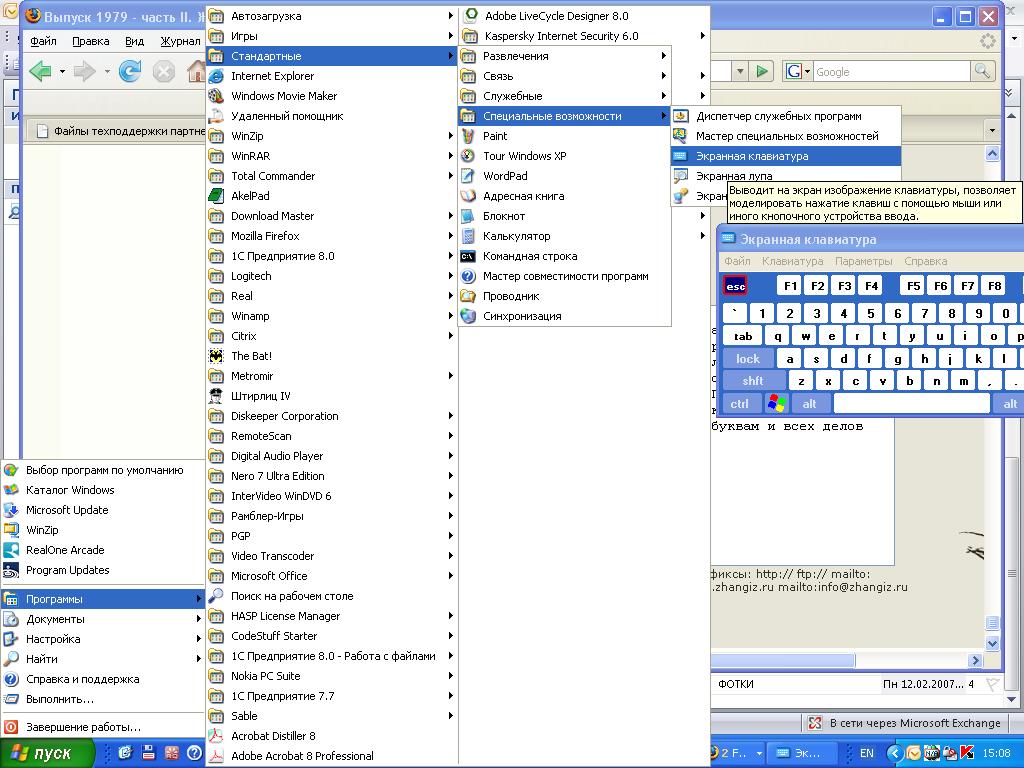Viewport: 1024px width, 768px height.
Task: Open Адресная книга
Action: point(564,196)
